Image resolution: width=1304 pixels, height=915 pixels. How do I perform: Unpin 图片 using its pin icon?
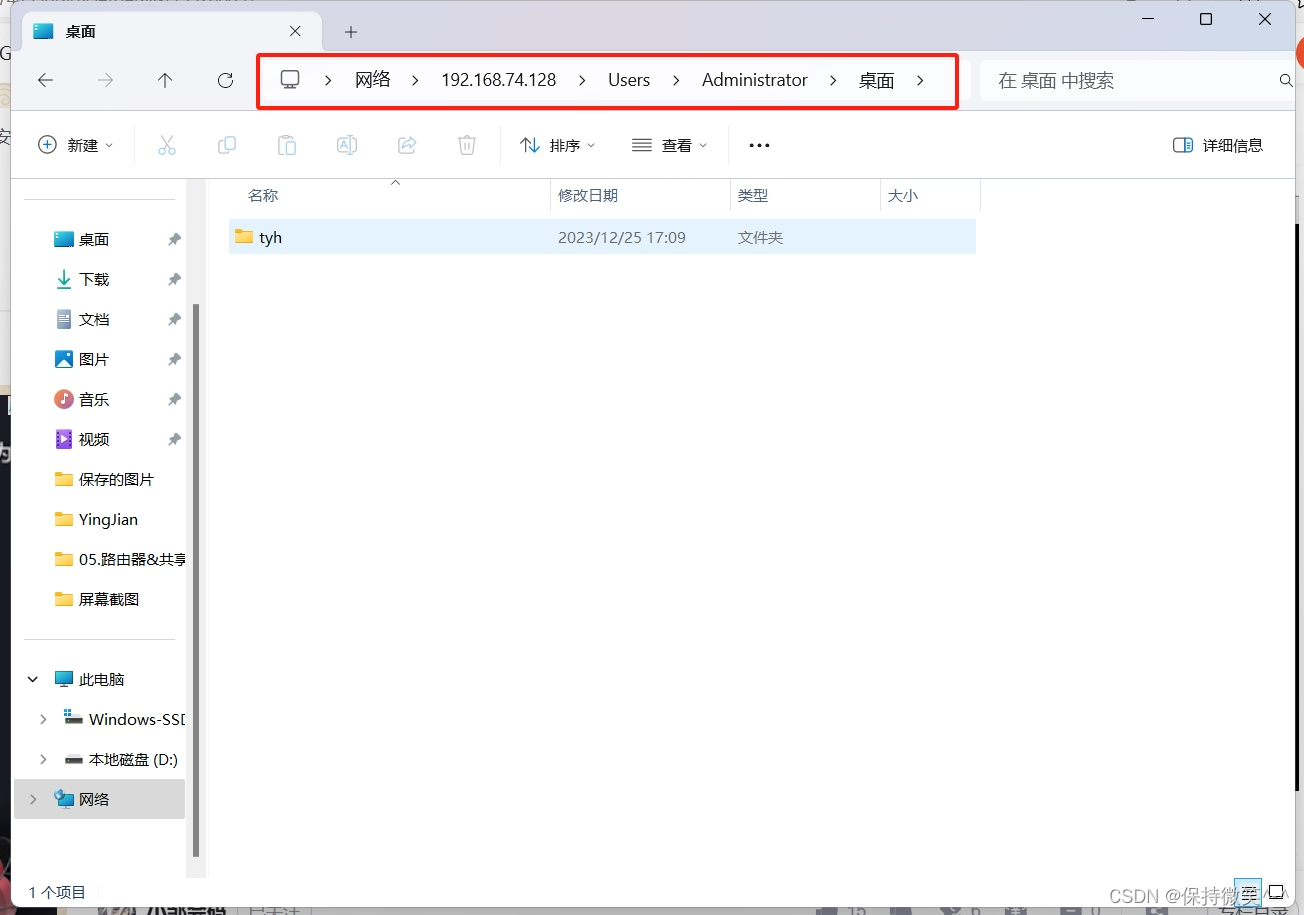tap(174, 360)
